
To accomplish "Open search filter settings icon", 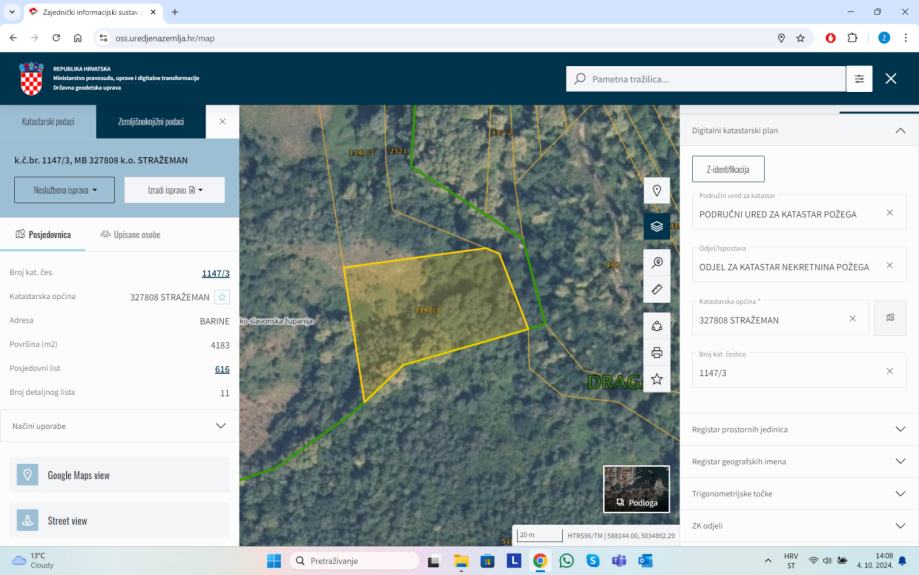I will click(x=859, y=79).
